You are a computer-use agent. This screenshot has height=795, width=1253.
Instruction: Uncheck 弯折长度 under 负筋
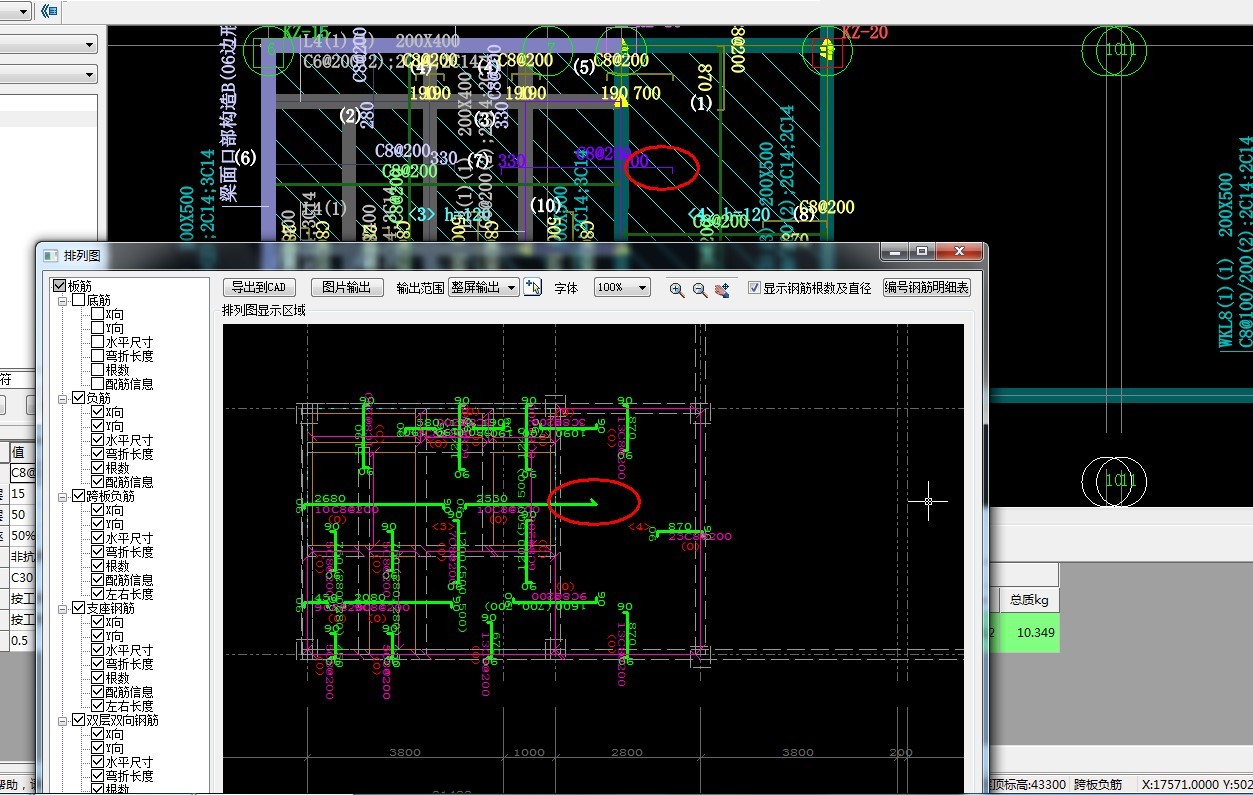click(97, 454)
